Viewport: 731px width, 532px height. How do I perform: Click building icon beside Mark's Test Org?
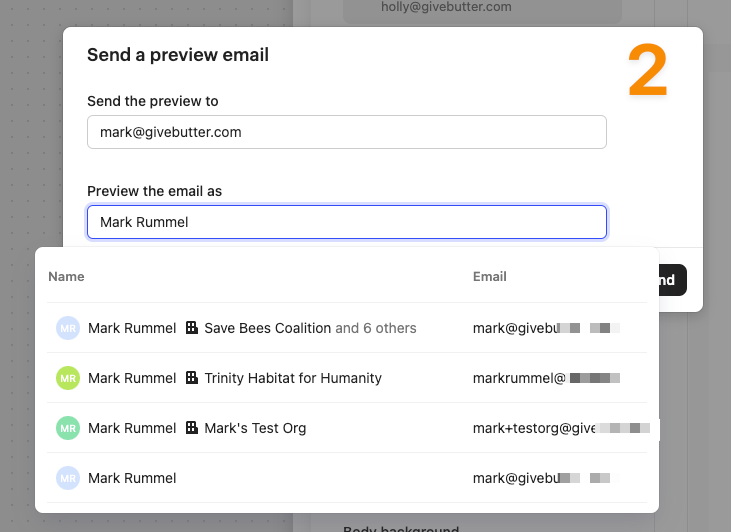192,428
